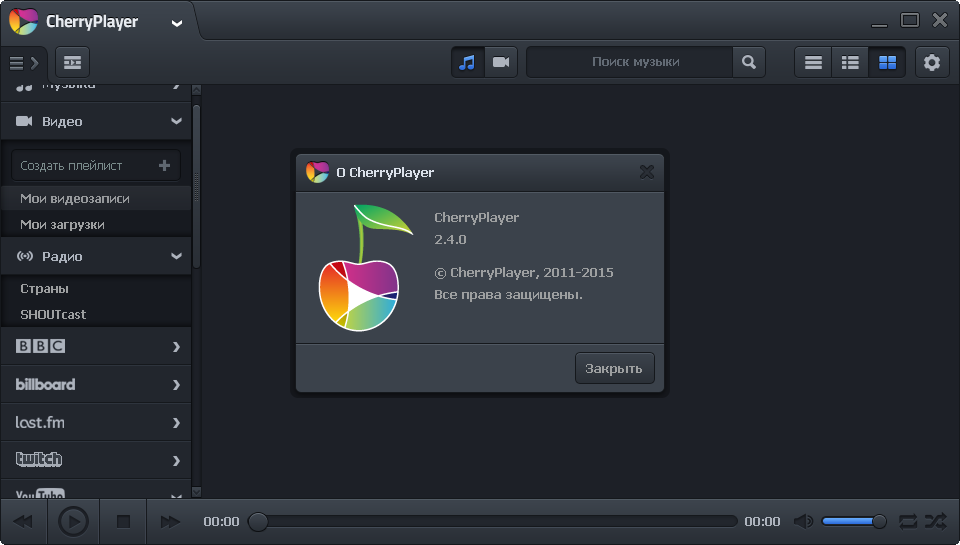Select the Радио sidebar section
Image resolution: width=960 pixels, height=545 pixels.
[96, 256]
